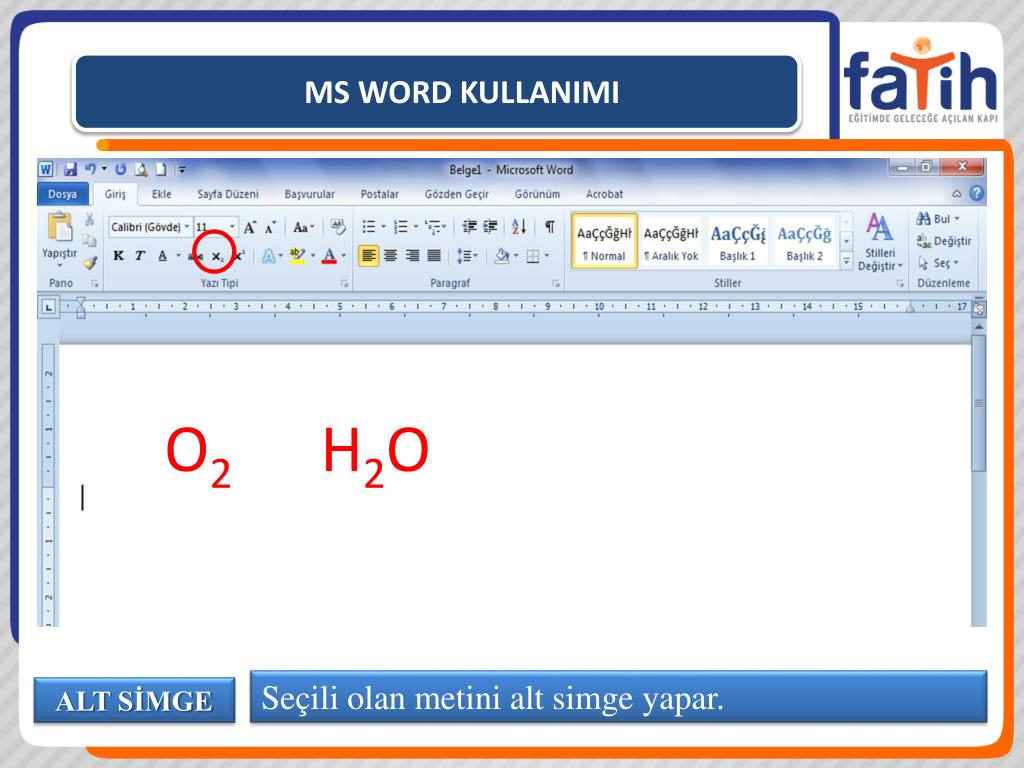Open borders dropdown
The width and height of the screenshot is (1024, 768).
pos(547,256)
